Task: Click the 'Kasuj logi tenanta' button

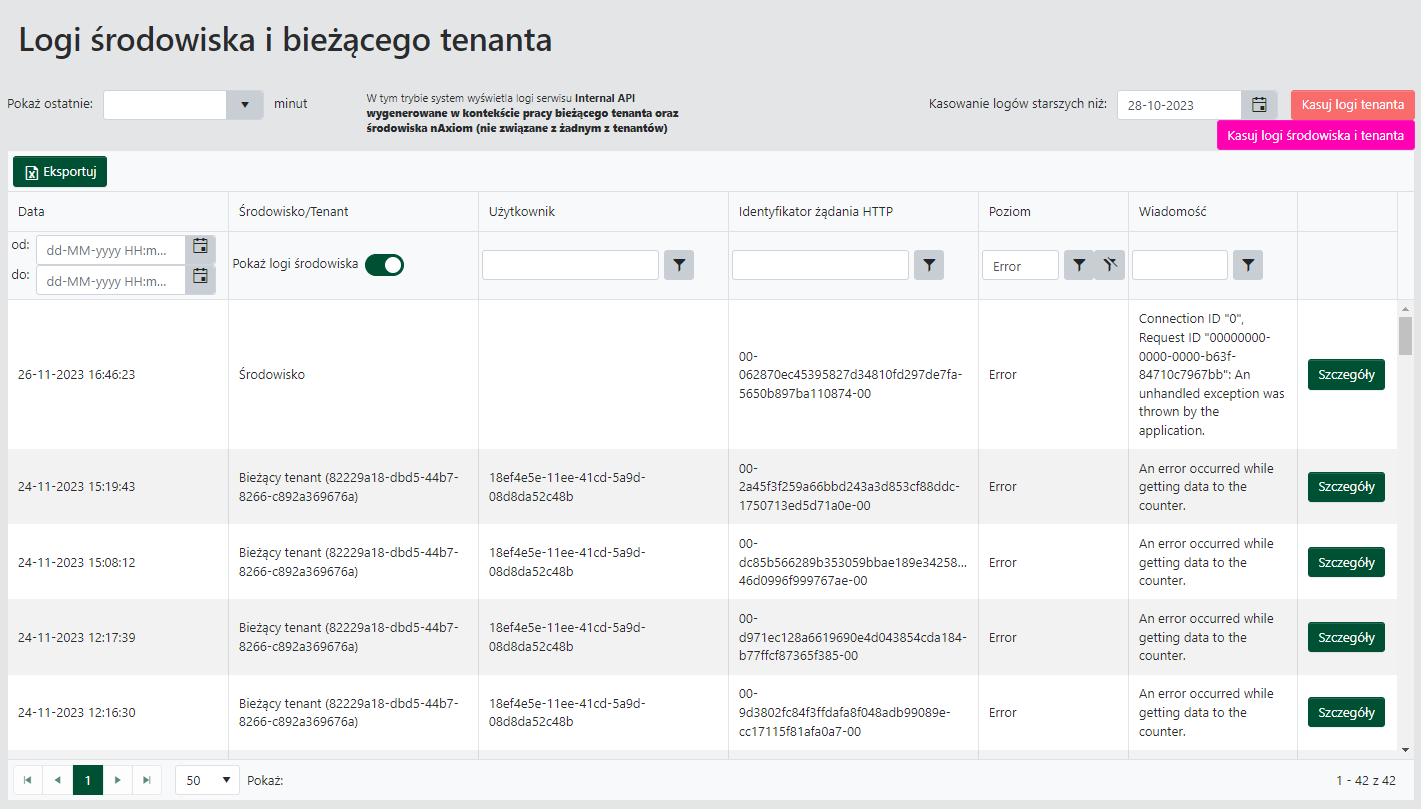Action: tap(1353, 104)
